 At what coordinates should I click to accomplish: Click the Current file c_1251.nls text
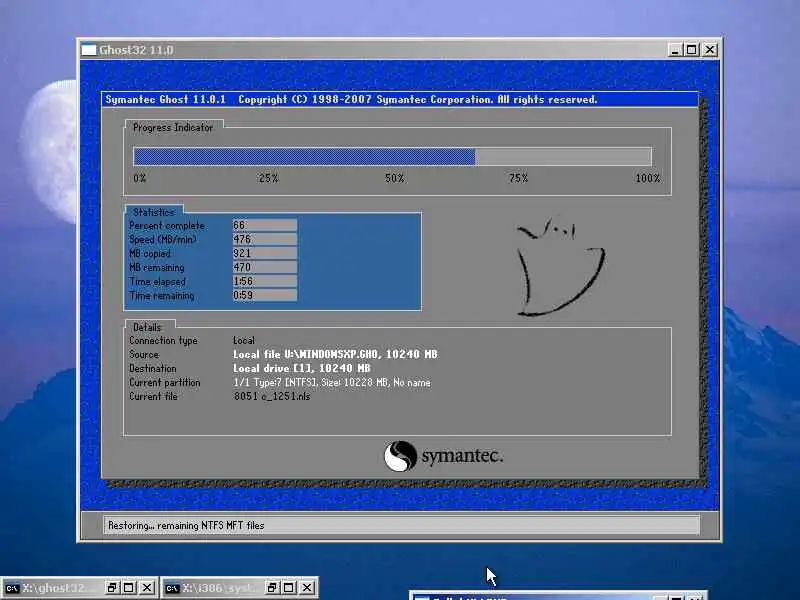271,396
